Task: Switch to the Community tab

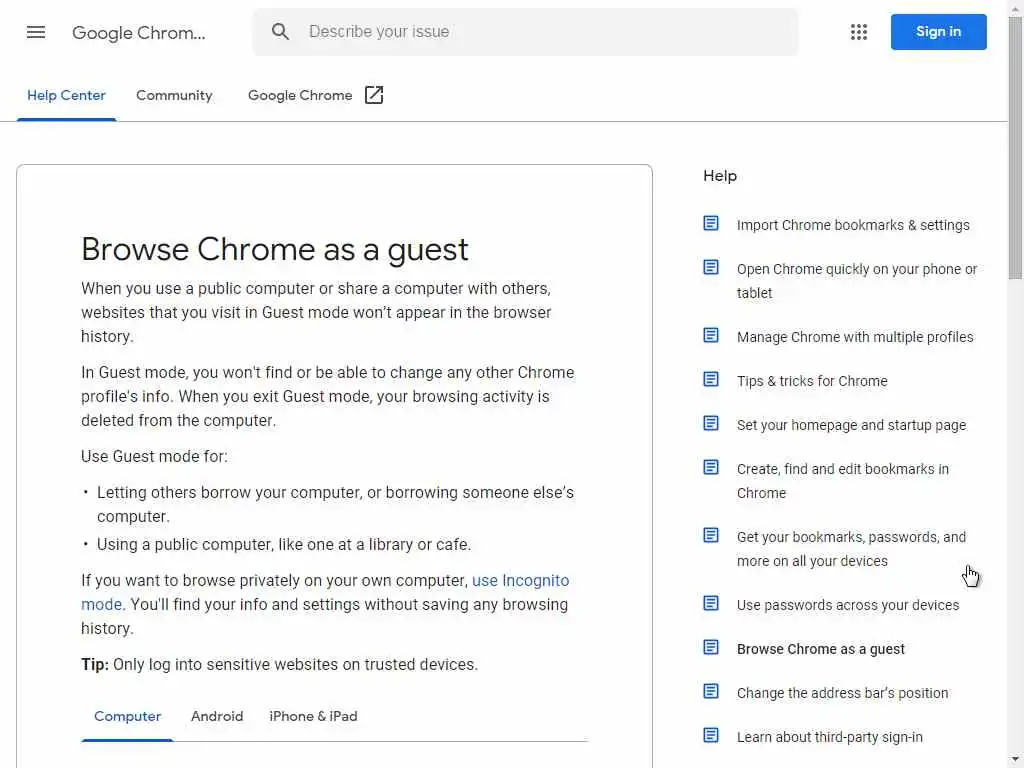Action: pyautogui.click(x=174, y=95)
